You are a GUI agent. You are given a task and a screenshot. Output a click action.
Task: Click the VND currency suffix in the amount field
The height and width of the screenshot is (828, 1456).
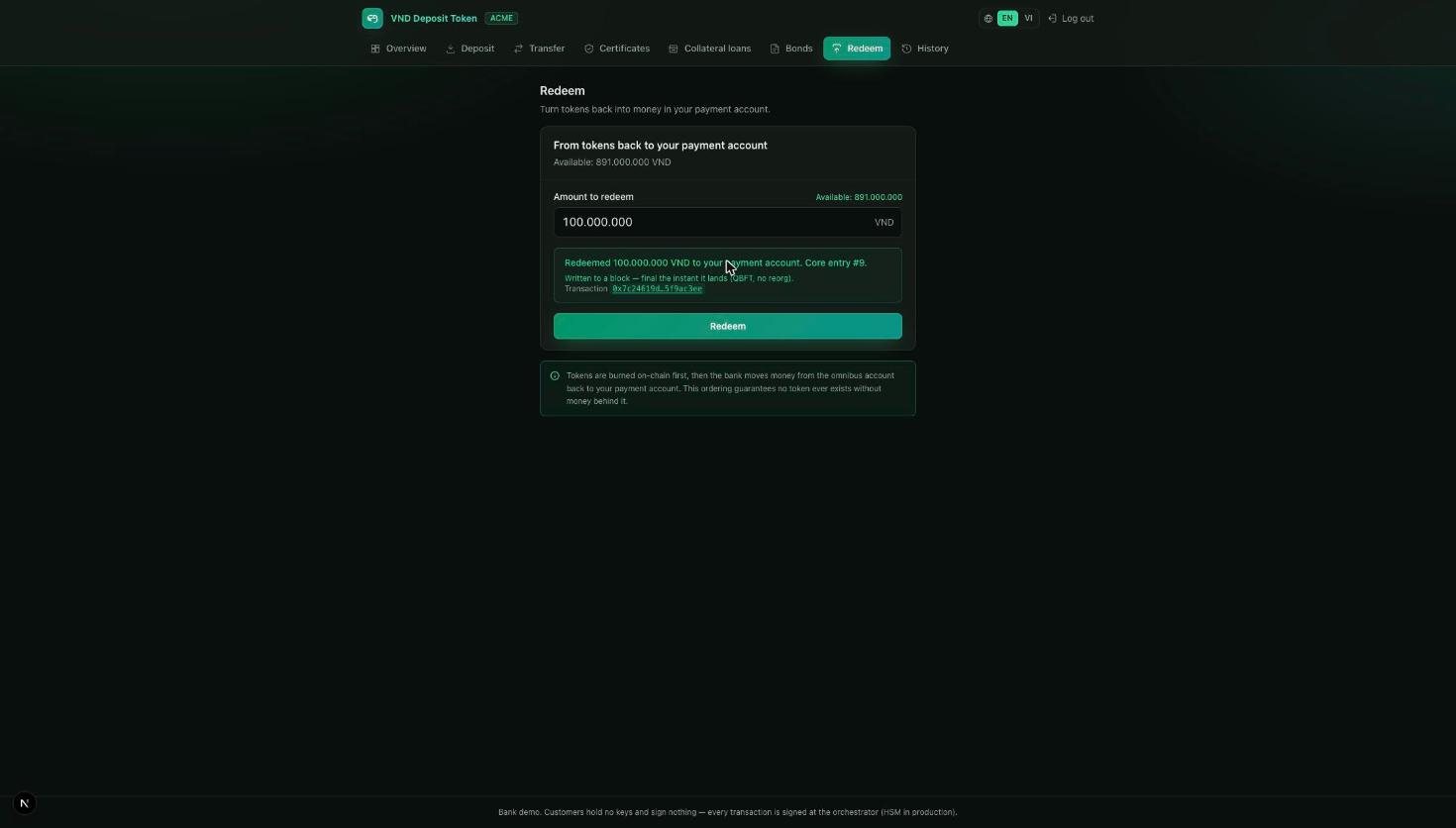pyautogui.click(x=884, y=223)
